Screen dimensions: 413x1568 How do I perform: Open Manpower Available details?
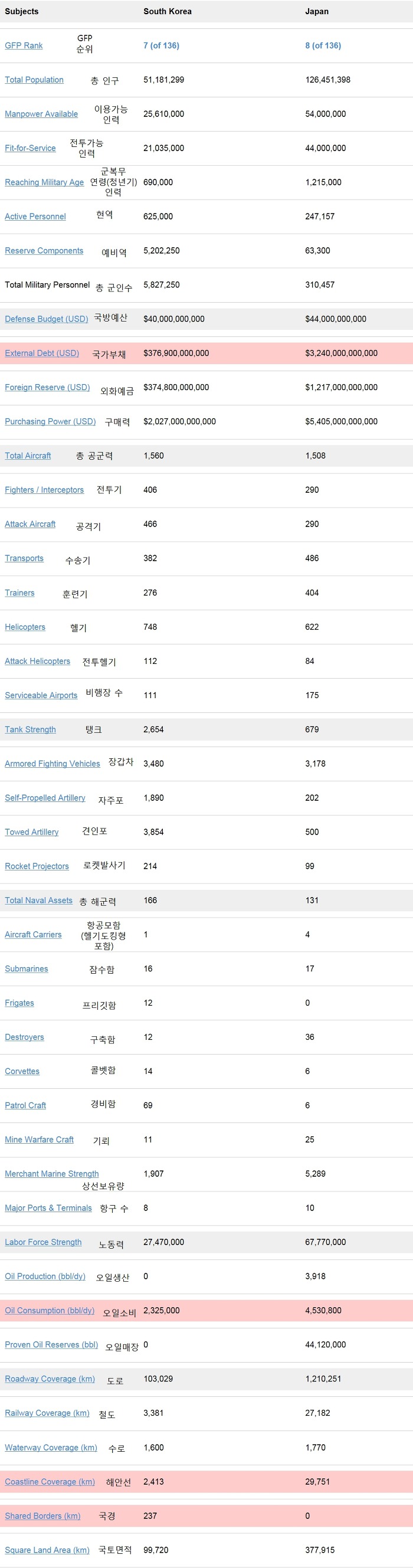pos(41,114)
